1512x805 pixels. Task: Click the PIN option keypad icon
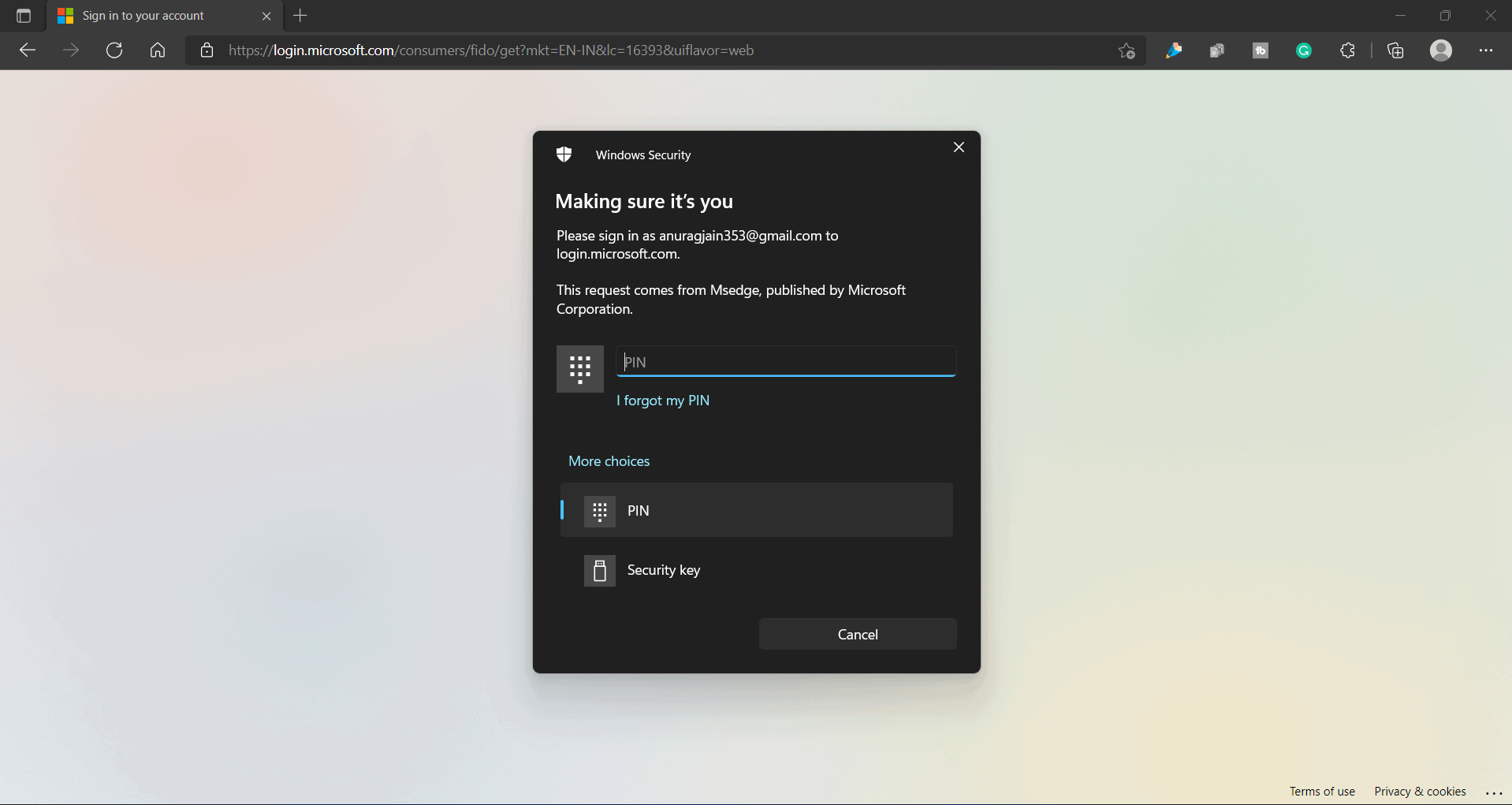tap(600, 511)
